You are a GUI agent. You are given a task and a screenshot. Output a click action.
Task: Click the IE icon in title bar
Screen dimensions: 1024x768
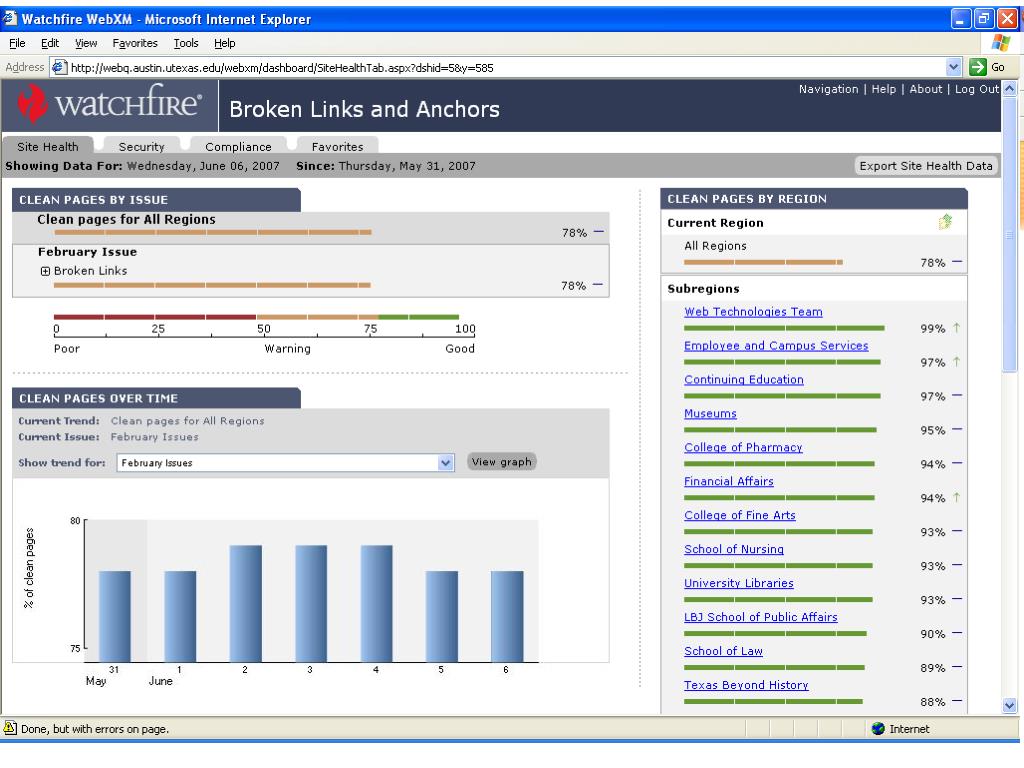coord(10,18)
